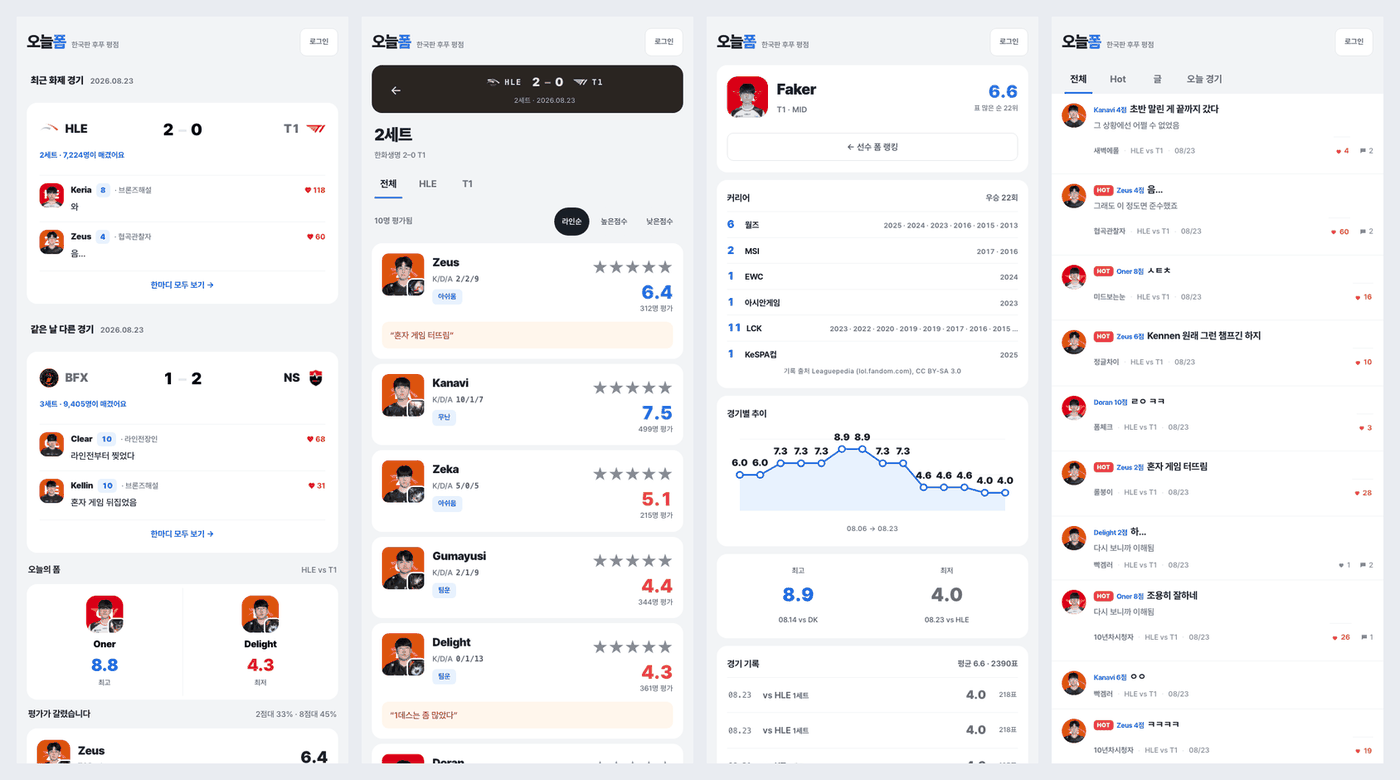The height and width of the screenshot is (780, 1400).
Task: Switch to the 글 tab in the feed
Action: click(x=1157, y=79)
